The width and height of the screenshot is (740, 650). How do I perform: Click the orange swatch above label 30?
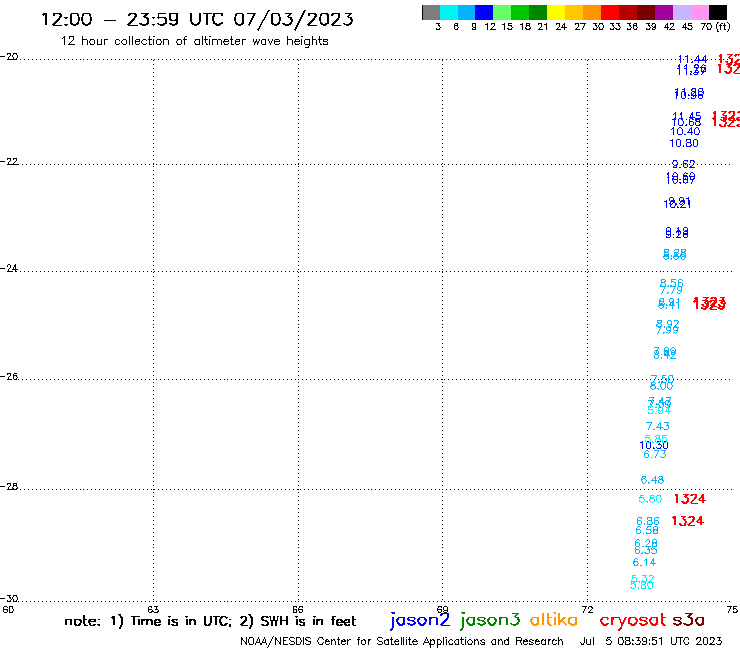(592, 12)
